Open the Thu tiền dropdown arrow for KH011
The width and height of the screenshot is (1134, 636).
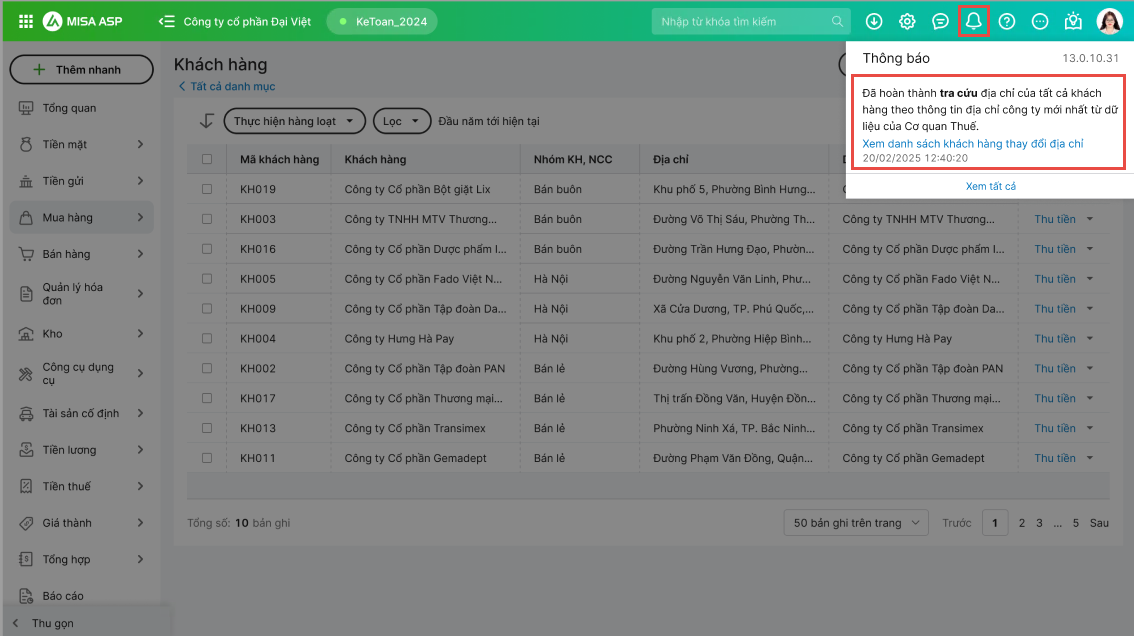(1090, 458)
